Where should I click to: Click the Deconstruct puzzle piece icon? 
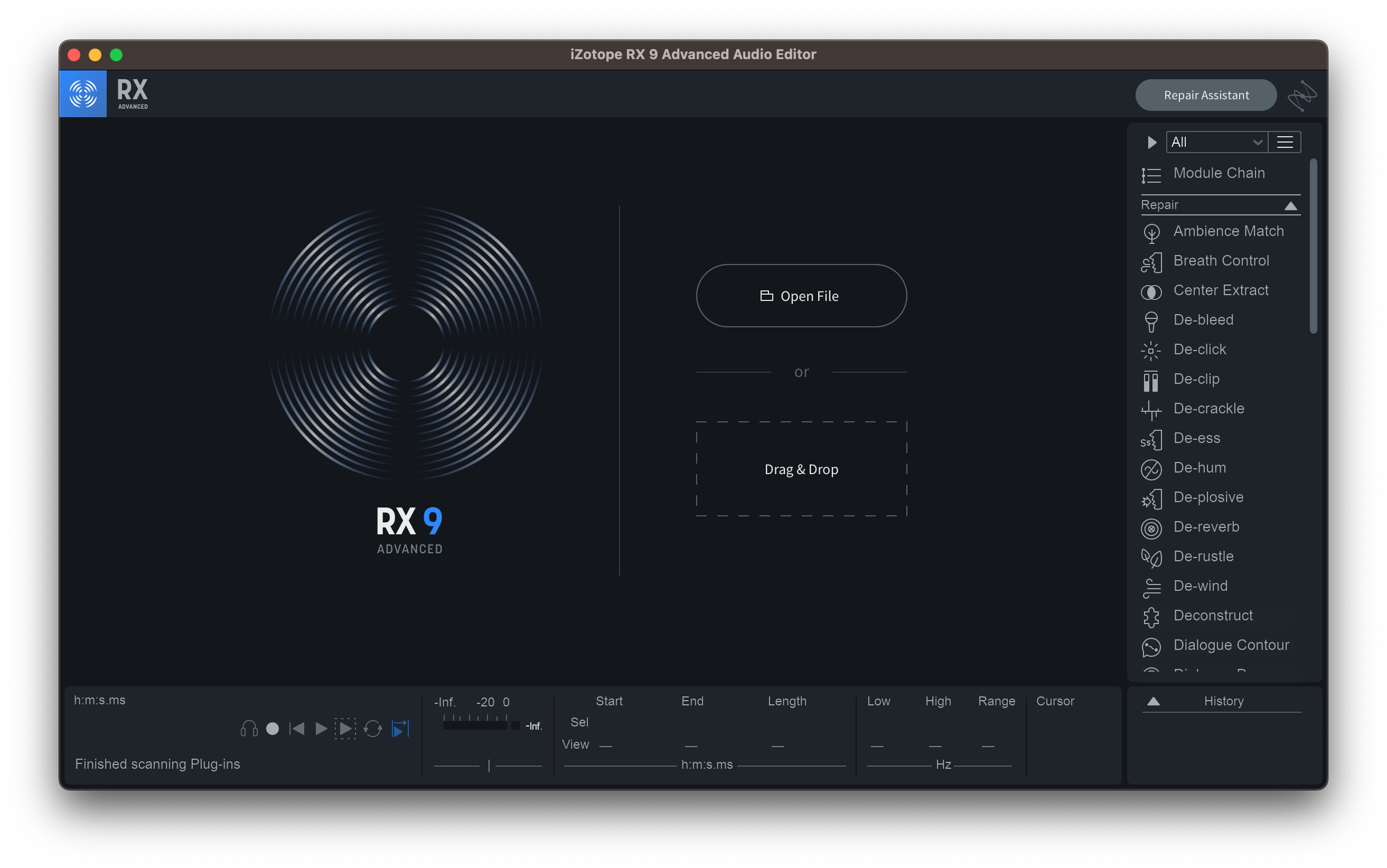1151,617
